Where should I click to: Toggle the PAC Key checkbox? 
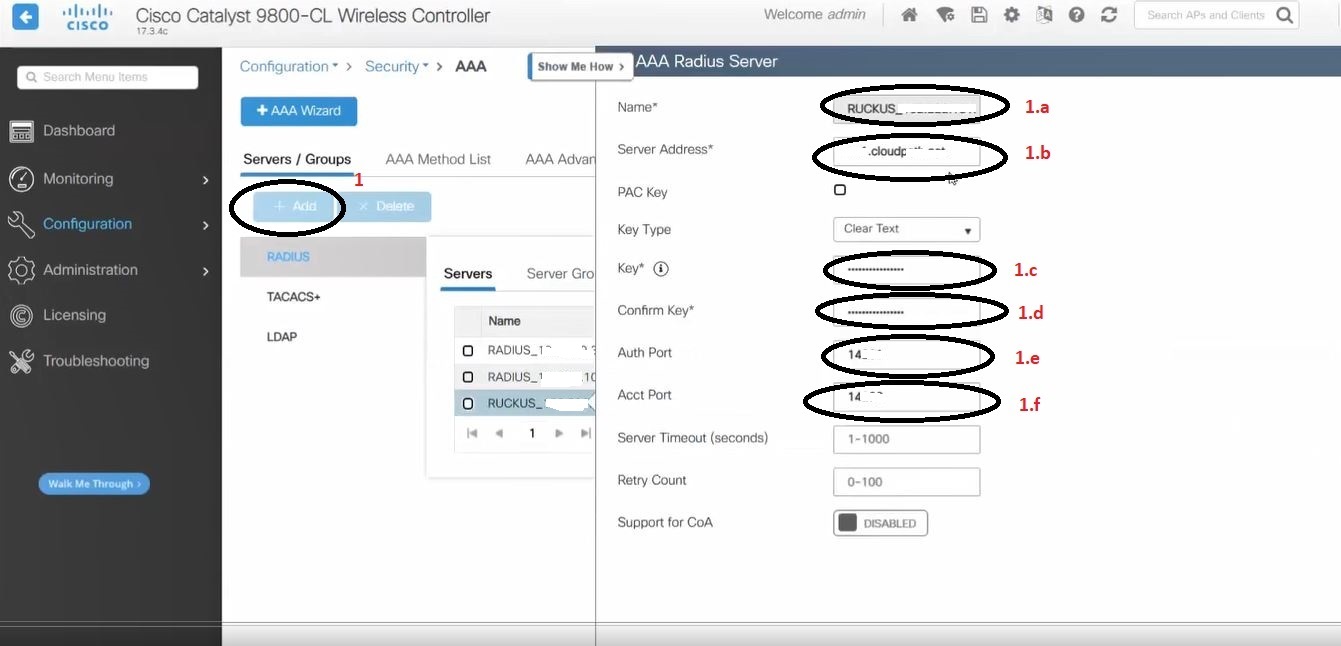pos(840,190)
